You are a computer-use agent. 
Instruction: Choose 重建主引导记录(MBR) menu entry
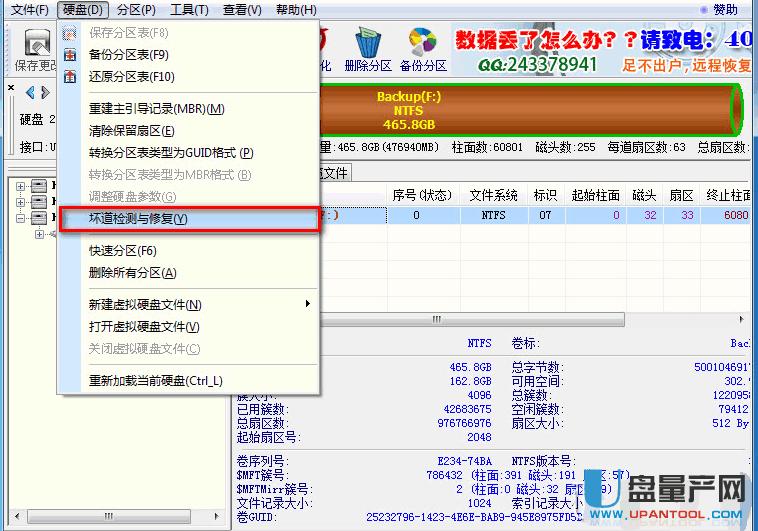click(x=156, y=108)
